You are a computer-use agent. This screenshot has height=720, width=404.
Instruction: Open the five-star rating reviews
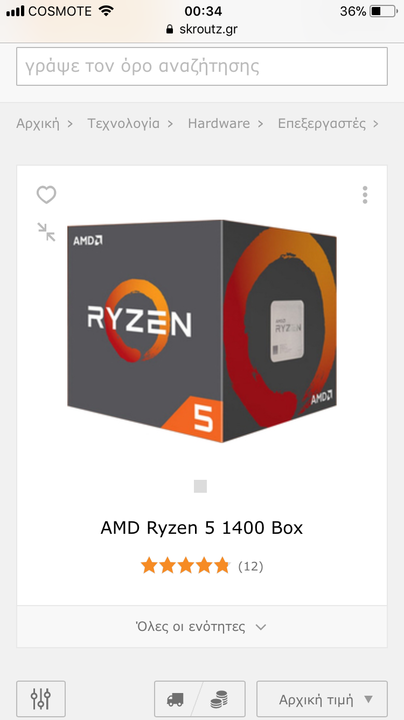[x=185, y=566]
